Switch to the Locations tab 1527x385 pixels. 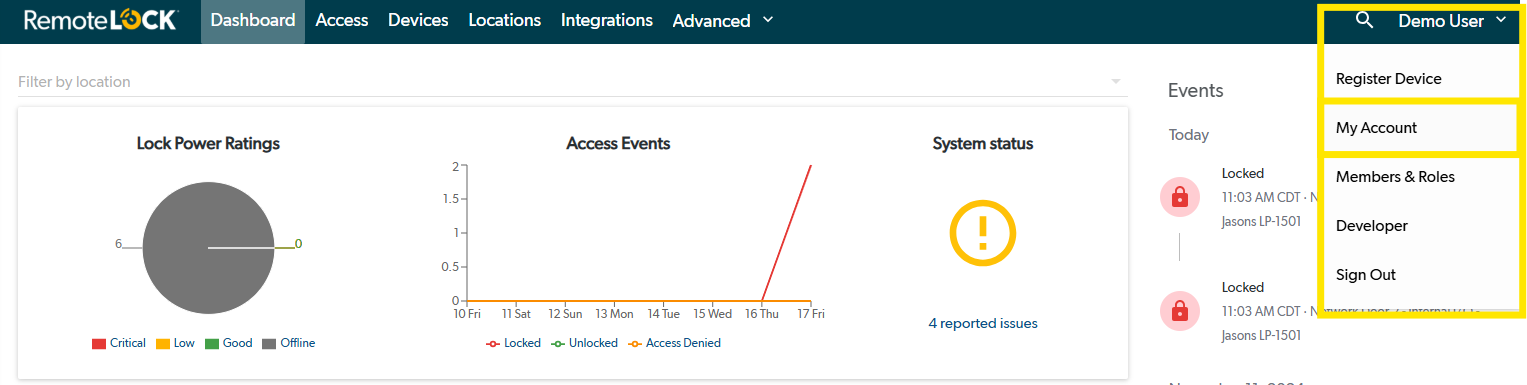505,20
